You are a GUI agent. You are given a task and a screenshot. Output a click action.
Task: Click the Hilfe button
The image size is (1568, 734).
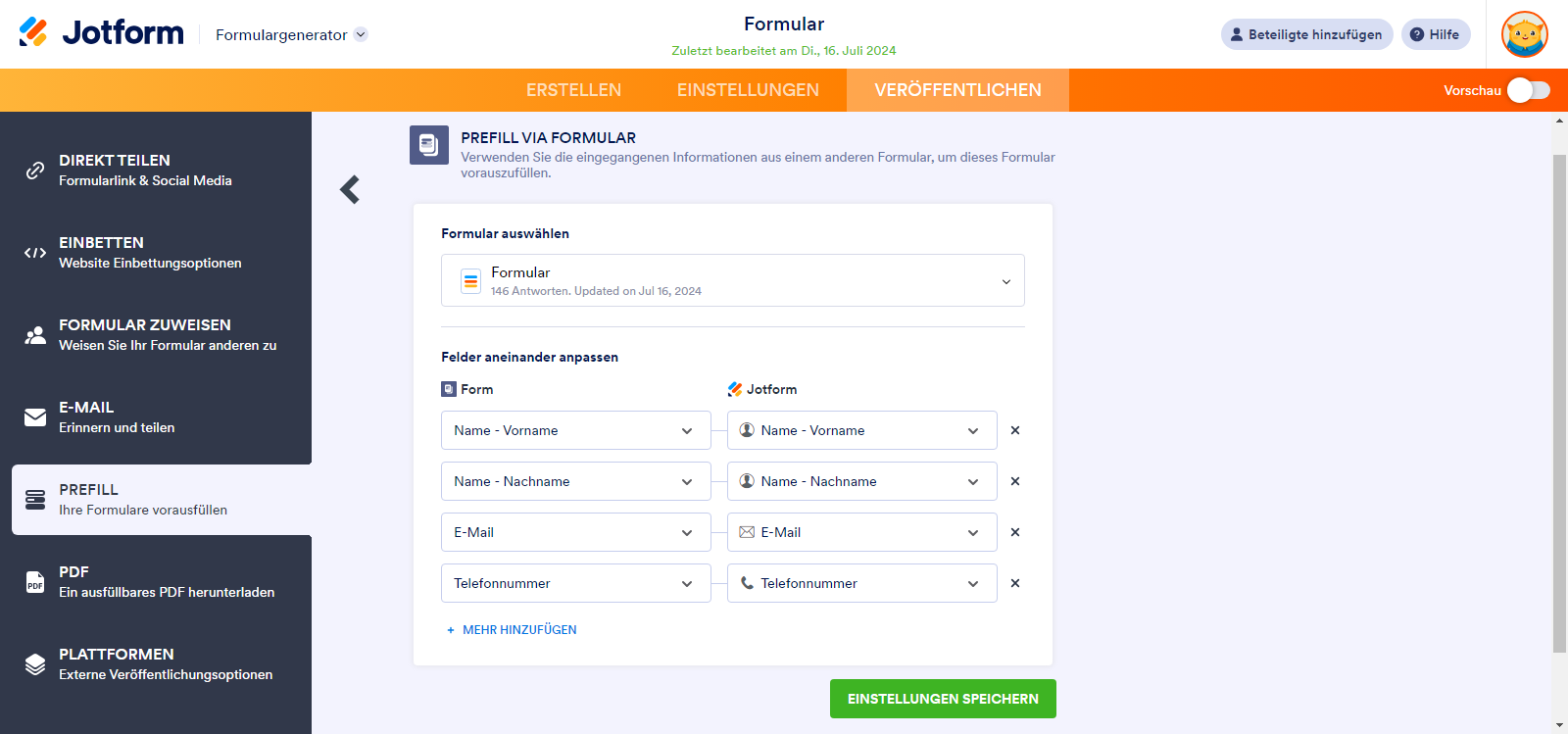click(x=1436, y=34)
